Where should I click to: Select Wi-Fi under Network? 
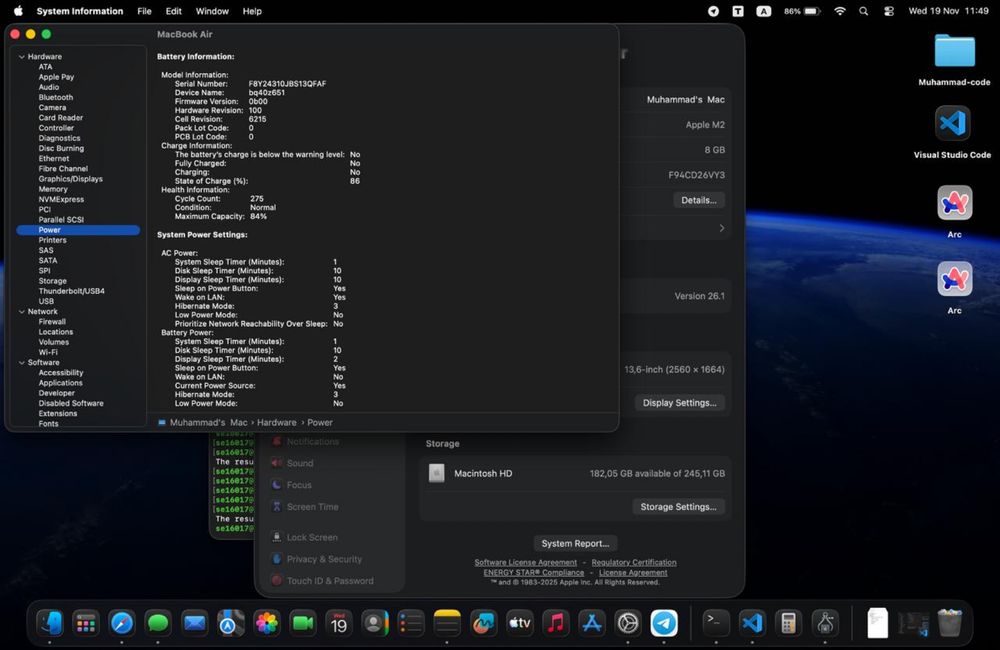point(48,353)
